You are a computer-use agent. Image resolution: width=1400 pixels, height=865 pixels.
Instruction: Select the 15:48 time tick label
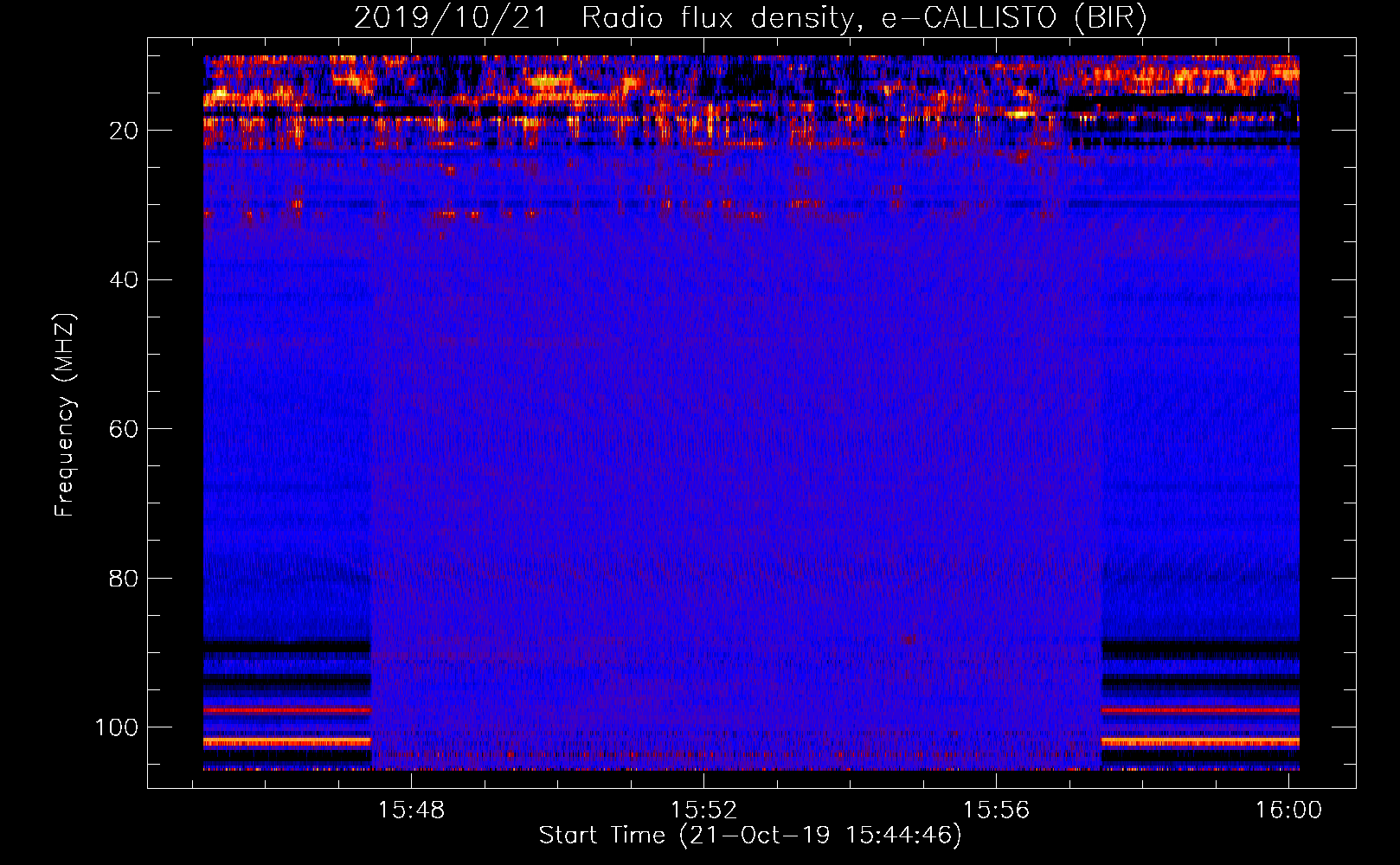coord(411,810)
